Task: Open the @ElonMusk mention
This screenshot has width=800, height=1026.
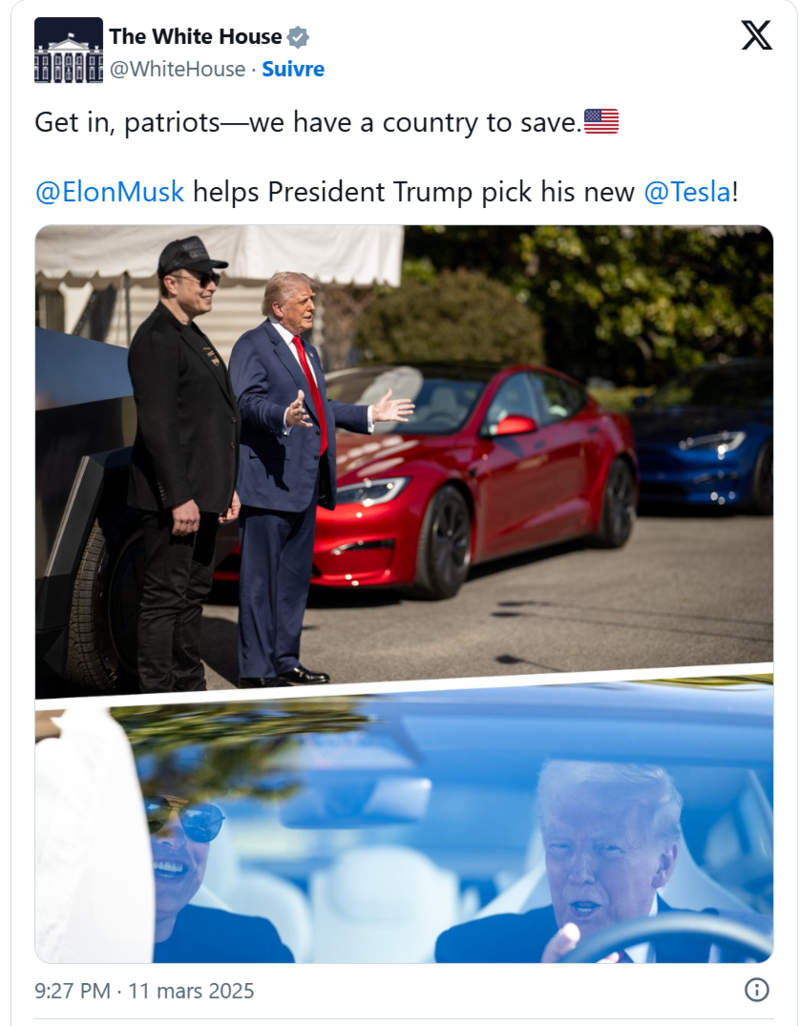Action: coord(109,192)
